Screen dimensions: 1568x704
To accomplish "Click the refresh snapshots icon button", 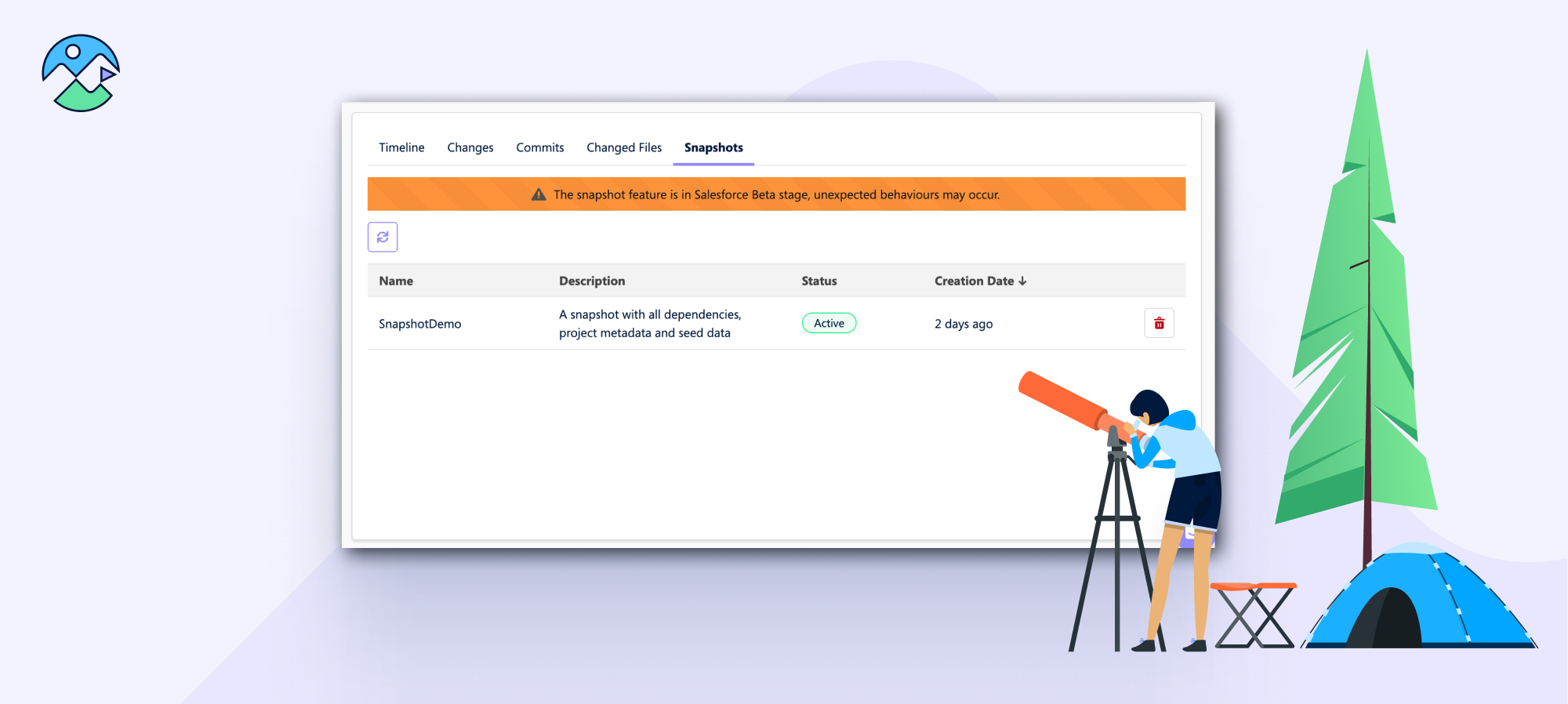I will (383, 237).
